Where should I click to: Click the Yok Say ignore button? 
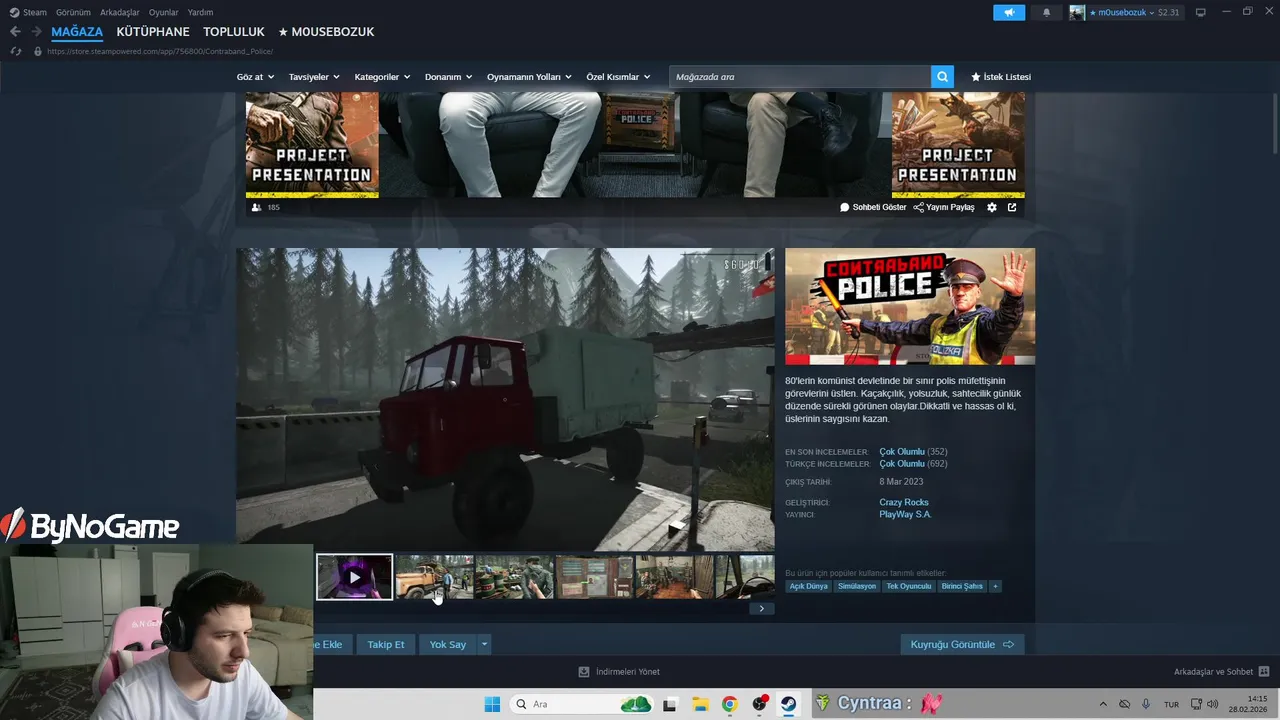click(x=448, y=644)
